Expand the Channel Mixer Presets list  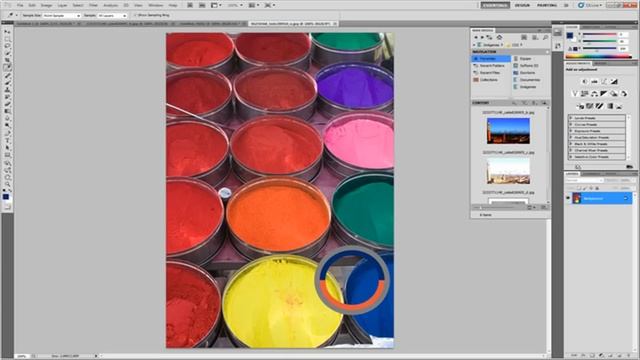(x=571, y=150)
